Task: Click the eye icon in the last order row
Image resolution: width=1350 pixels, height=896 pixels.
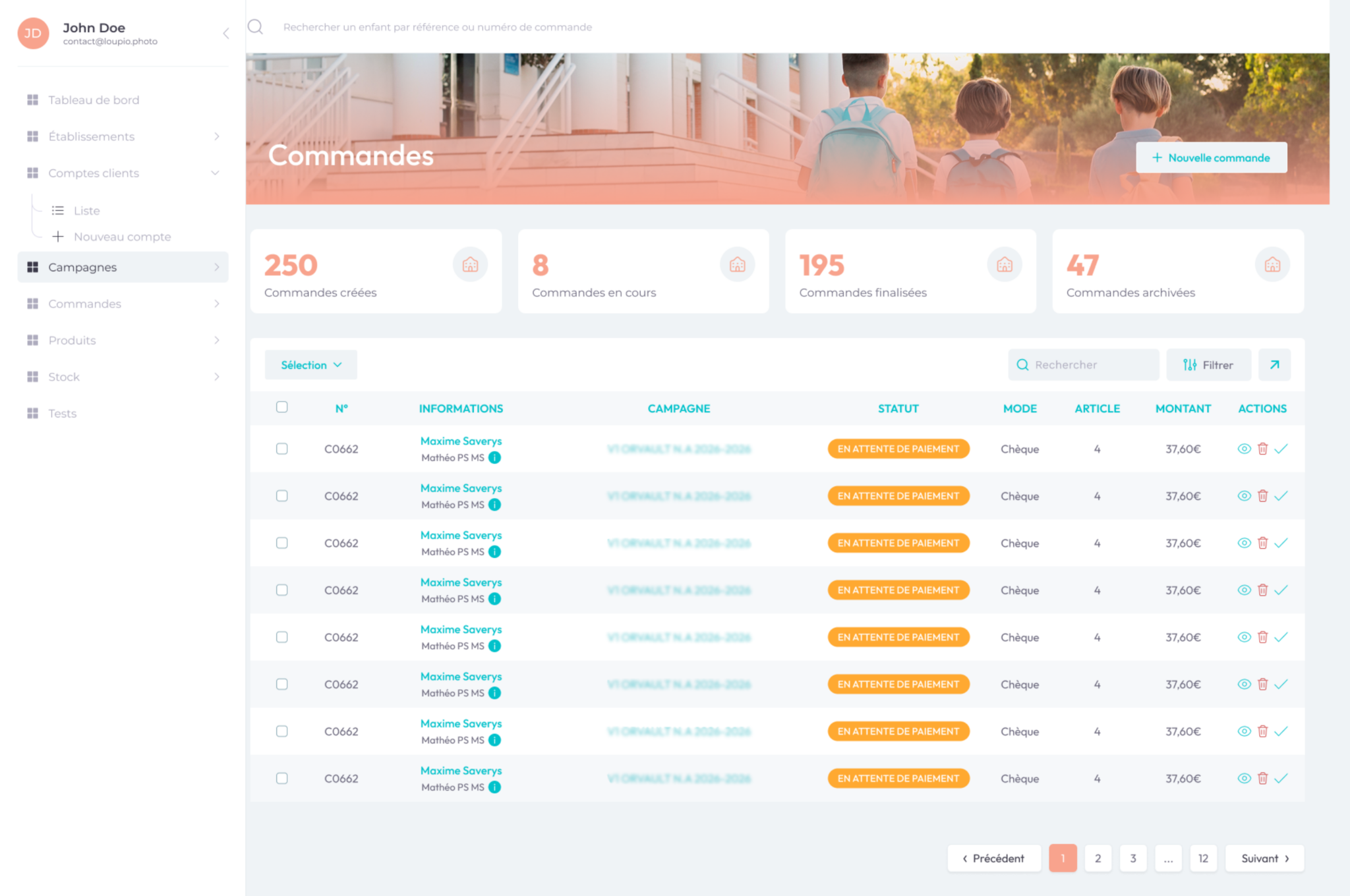Action: (x=1244, y=779)
